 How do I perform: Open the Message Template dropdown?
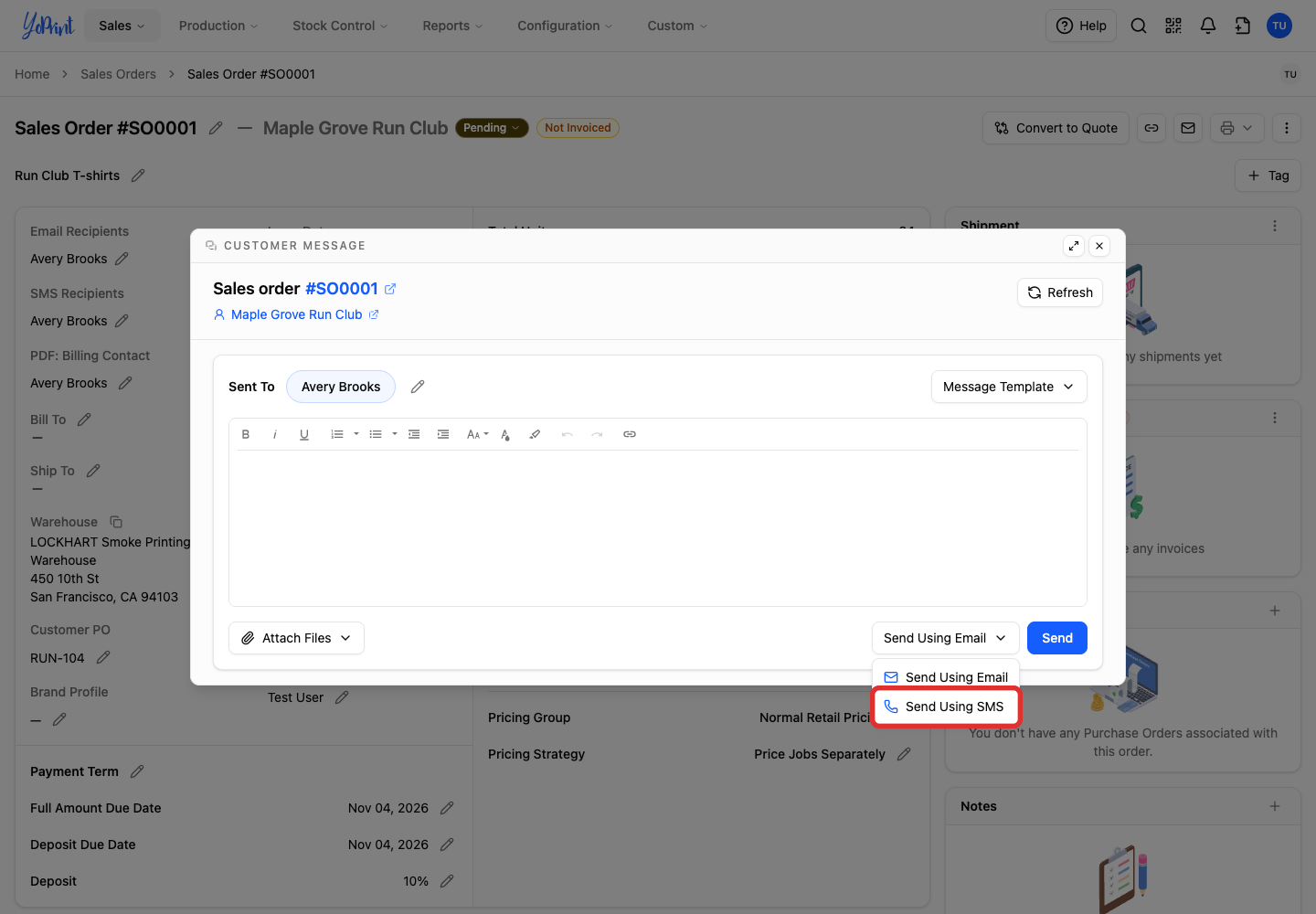coord(1009,387)
